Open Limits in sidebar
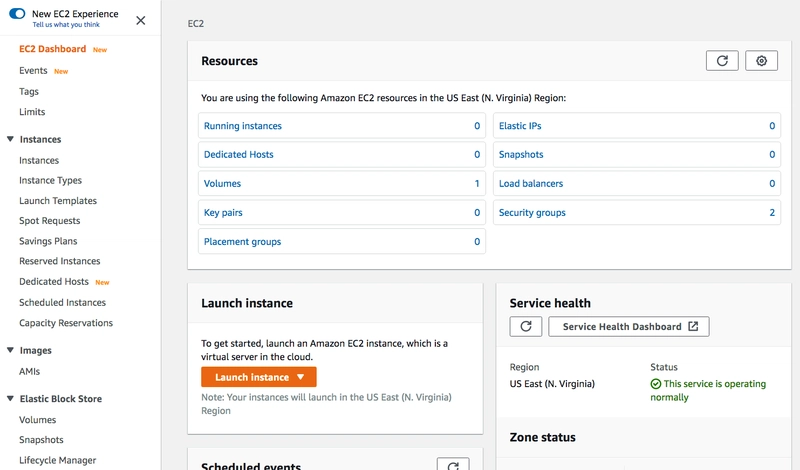Viewport: 800px width, 470px height. tap(32, 112)
